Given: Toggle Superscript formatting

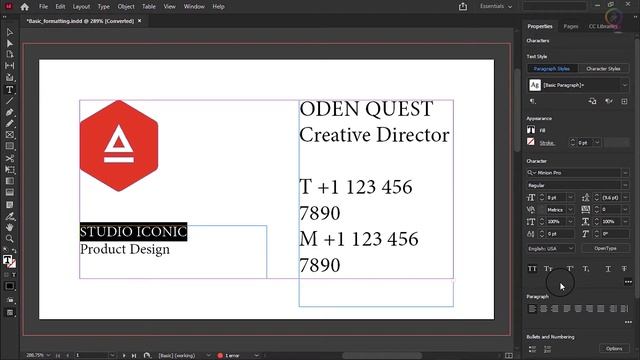Looking at the screenshot, I should click(570, 269).
